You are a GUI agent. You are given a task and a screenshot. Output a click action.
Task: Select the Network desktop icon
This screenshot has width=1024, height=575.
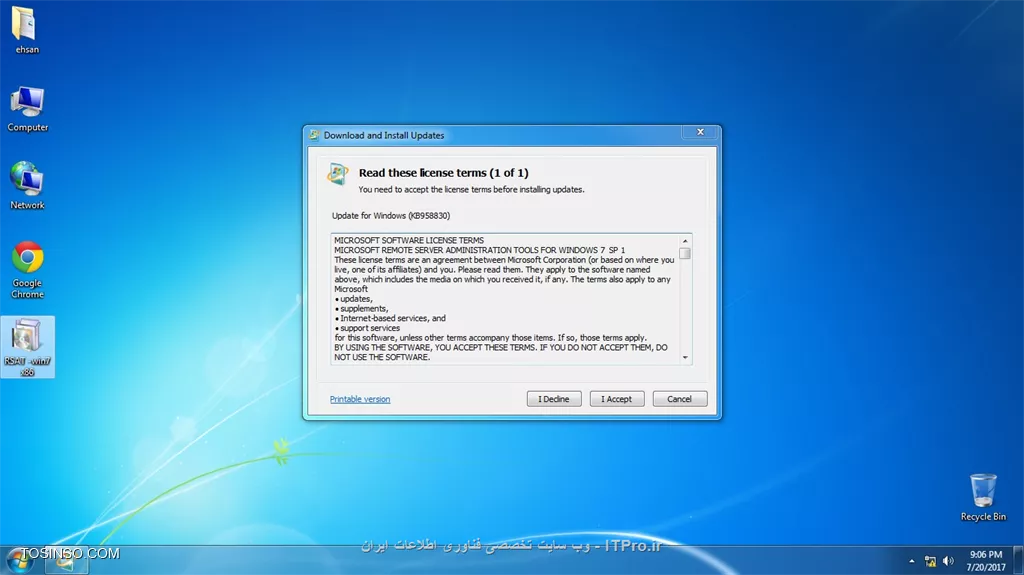point(27,185)
